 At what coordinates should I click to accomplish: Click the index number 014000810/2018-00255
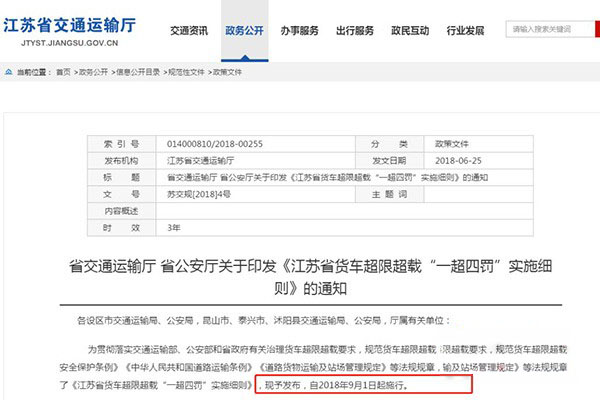coord(213,143)
